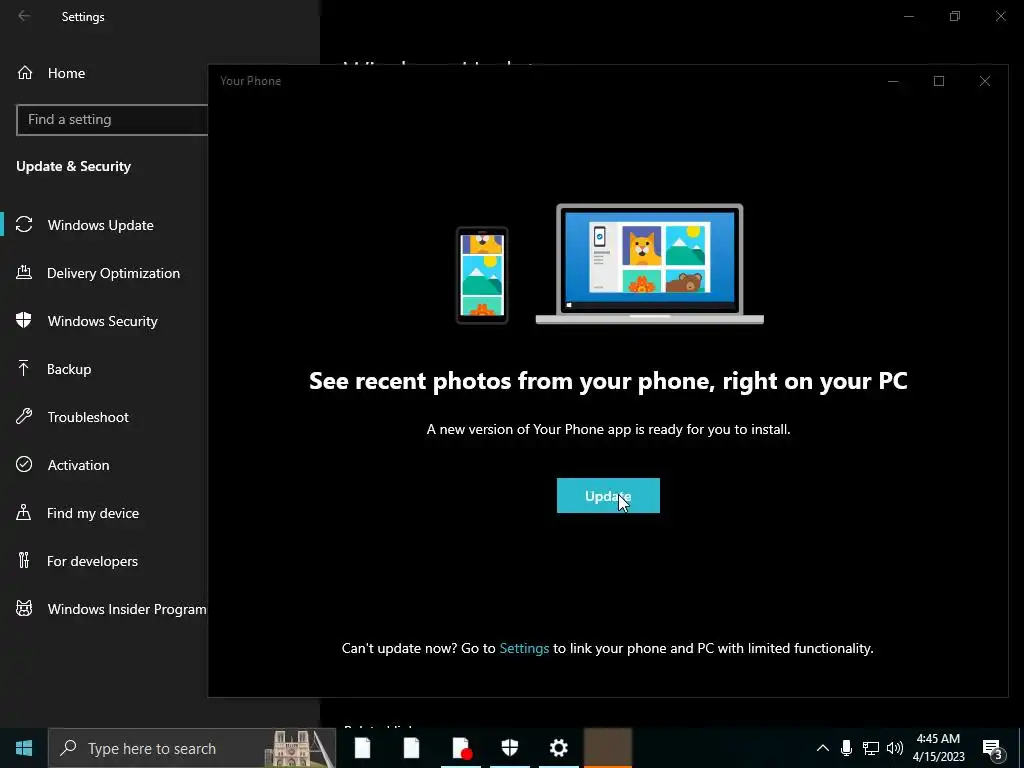Open Windows Security from taskbar
Image resolution: width=1024 pixels, height=768 pixels.
[510, 748]
